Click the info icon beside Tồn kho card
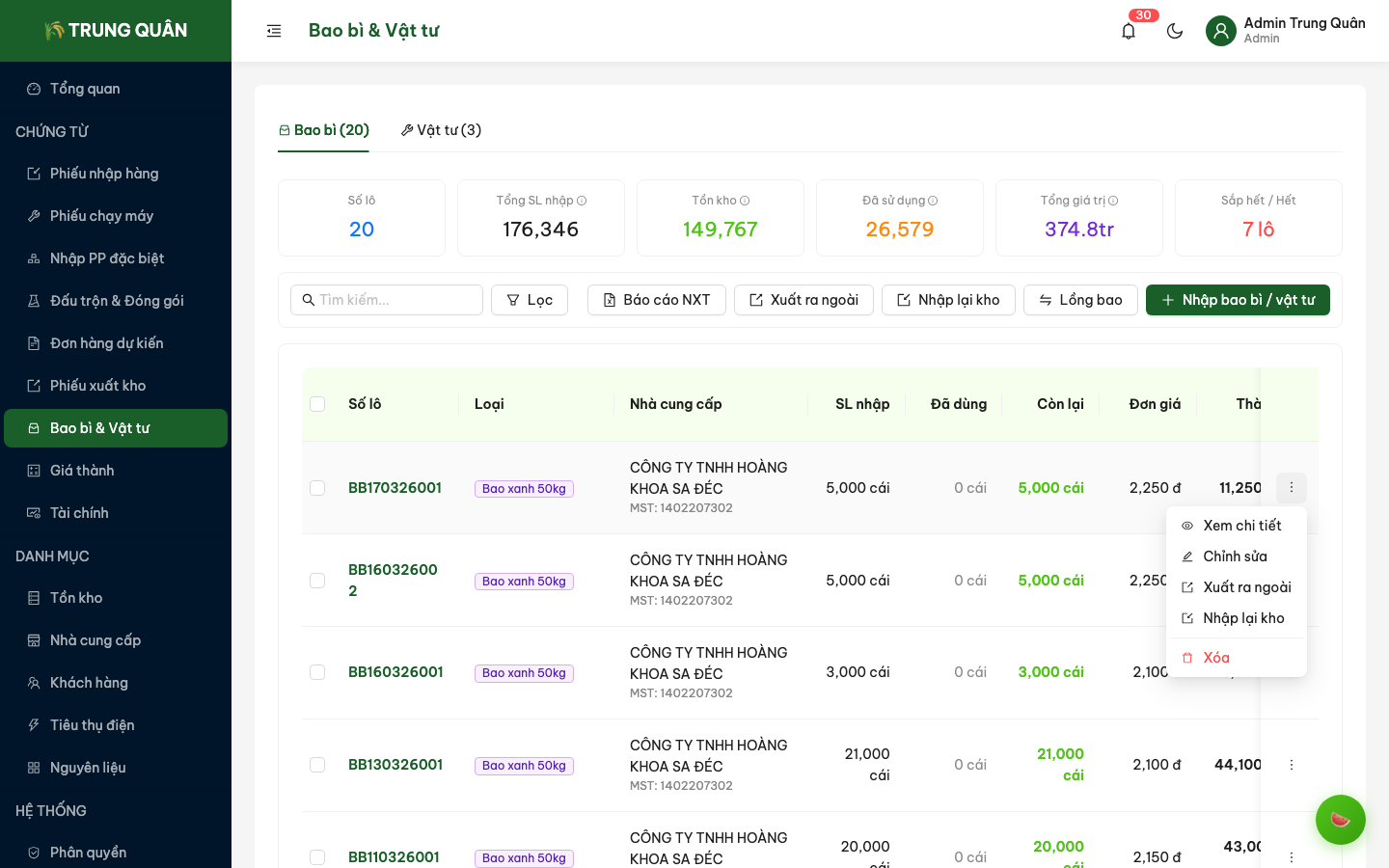The height and width of the screenshot is (868, 1389). tap(745, 201)
